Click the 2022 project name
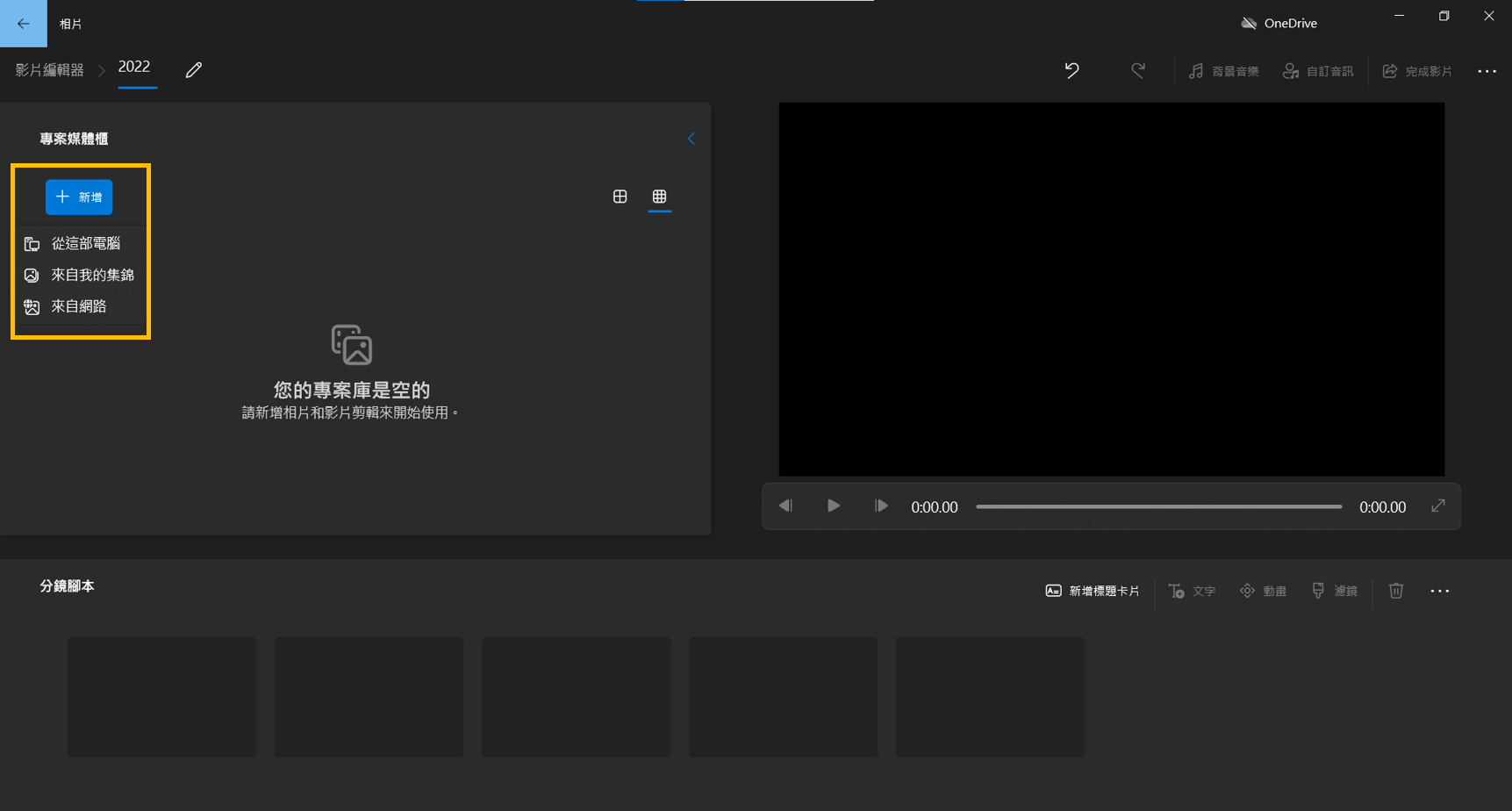Viewport: 1512px width, 811px height. coord(134,67)
